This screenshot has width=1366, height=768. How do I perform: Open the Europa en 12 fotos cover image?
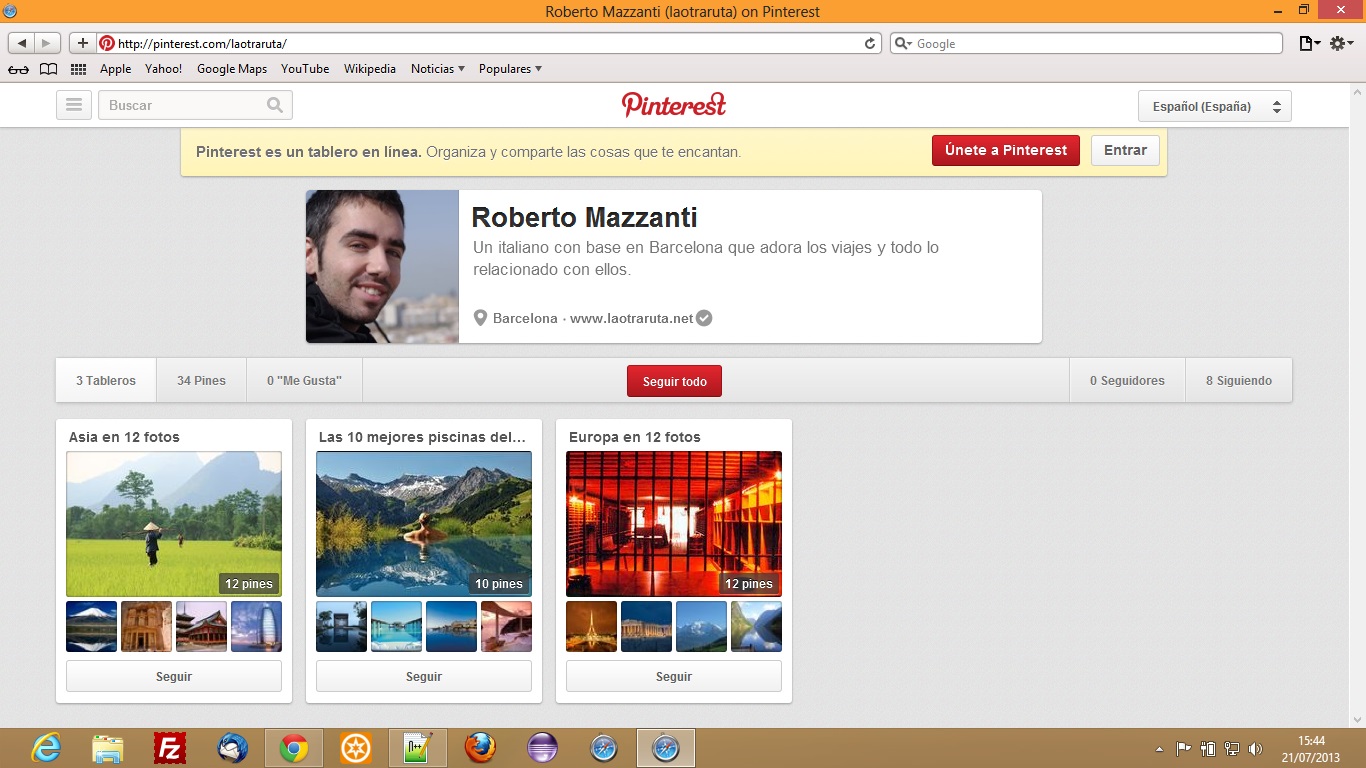coord(674,524)
